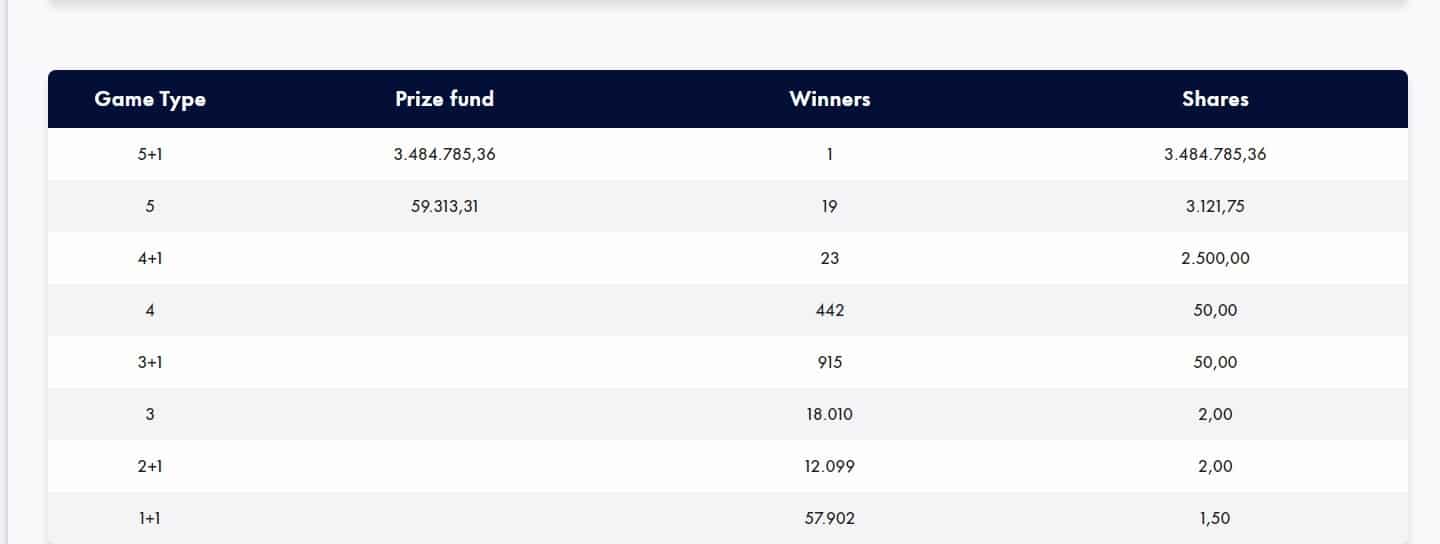
Task: Click the 18.010 winners value
Action: click(829, 414)
